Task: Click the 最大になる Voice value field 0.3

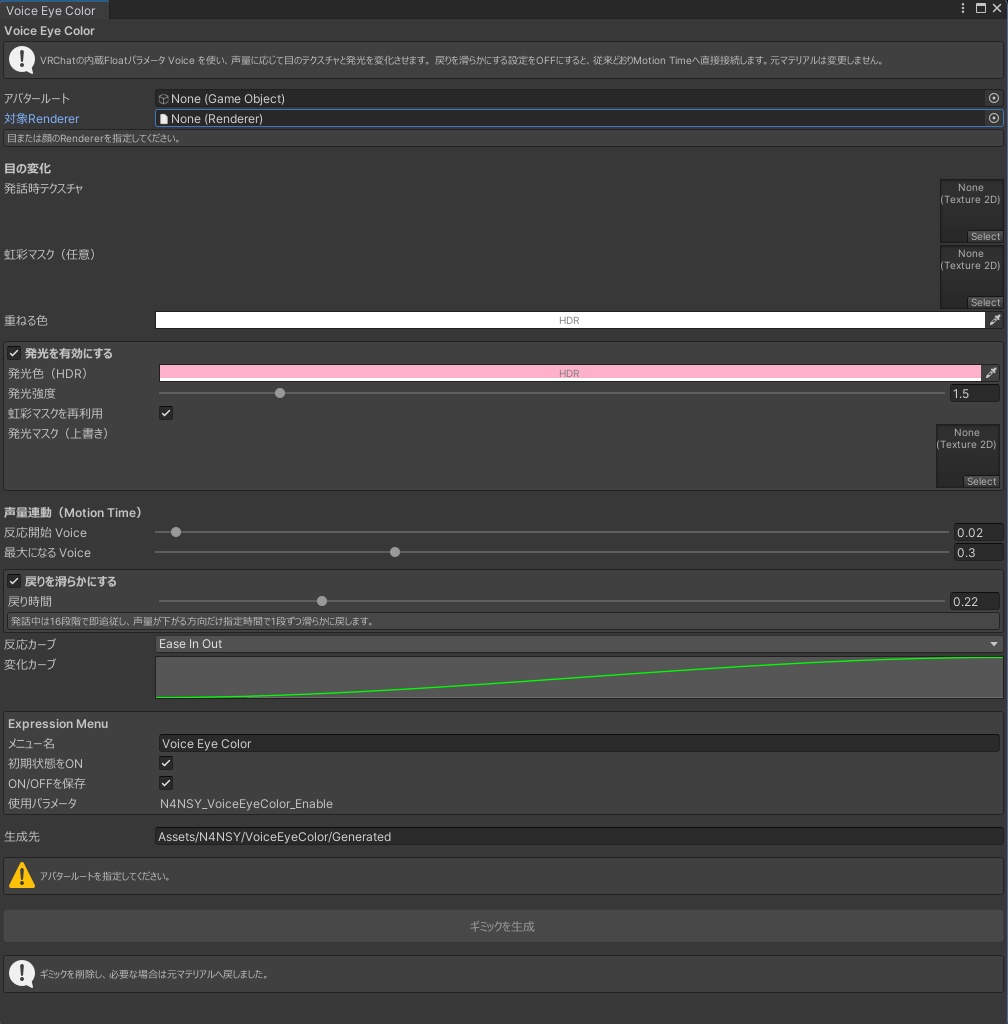Action: pyautogui.click(x=978, y=552)
